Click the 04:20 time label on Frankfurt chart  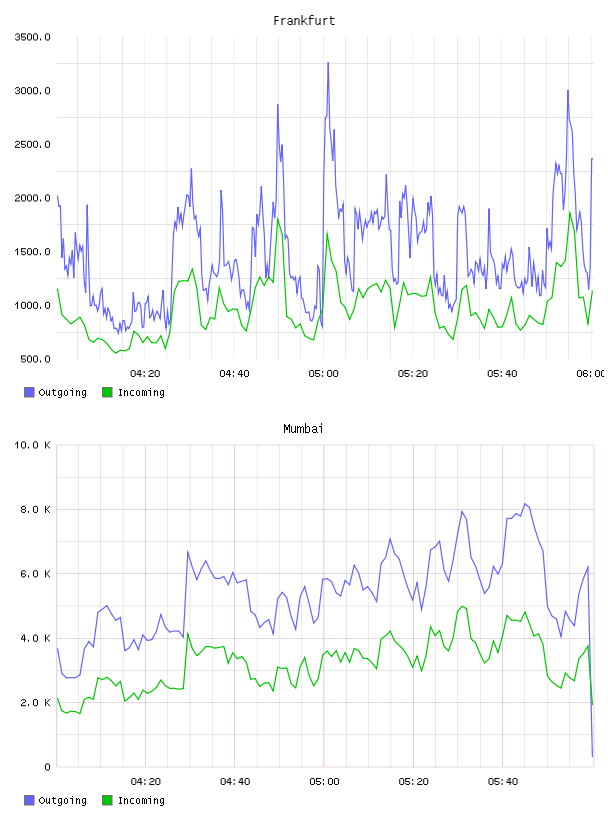(145, 374)
